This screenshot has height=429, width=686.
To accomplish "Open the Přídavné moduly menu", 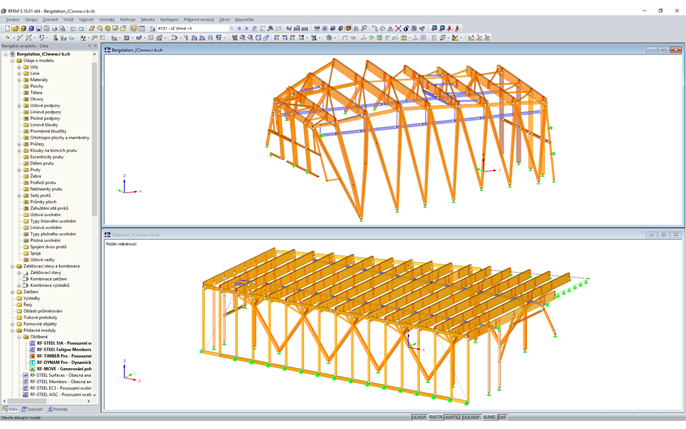I will (199, 20).
